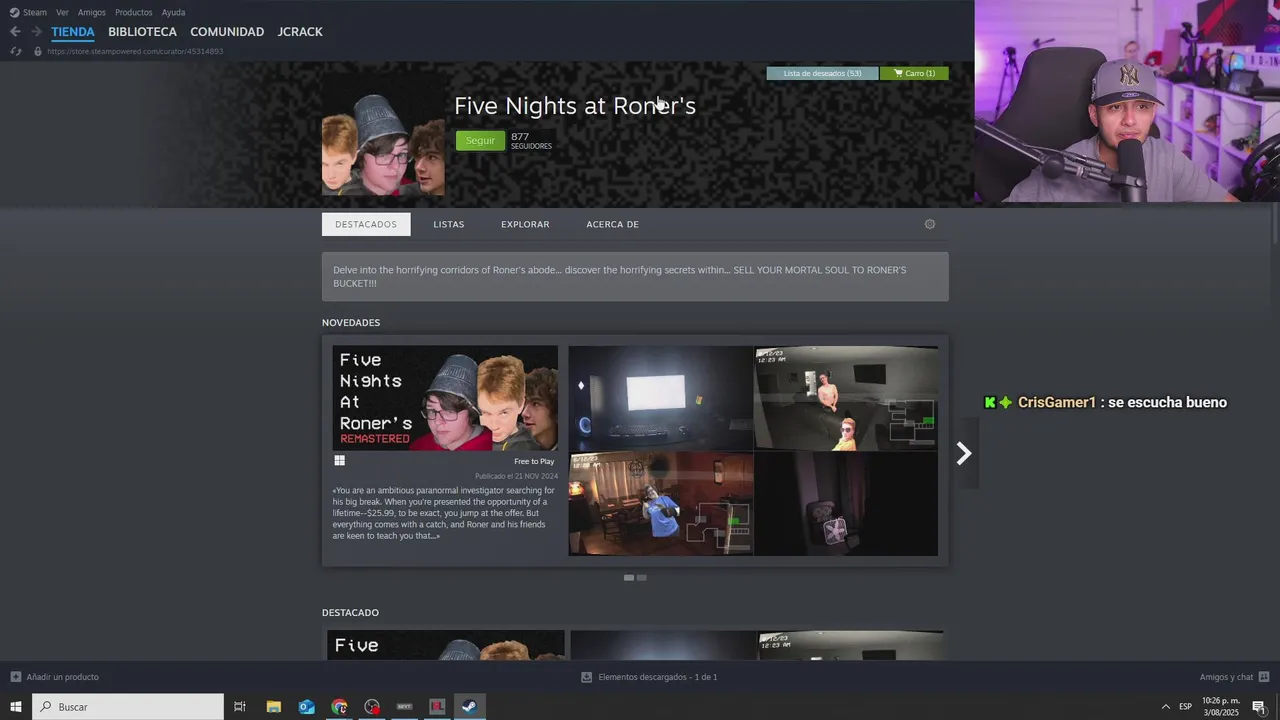Click the ESP language indicator

(1185, 707)
